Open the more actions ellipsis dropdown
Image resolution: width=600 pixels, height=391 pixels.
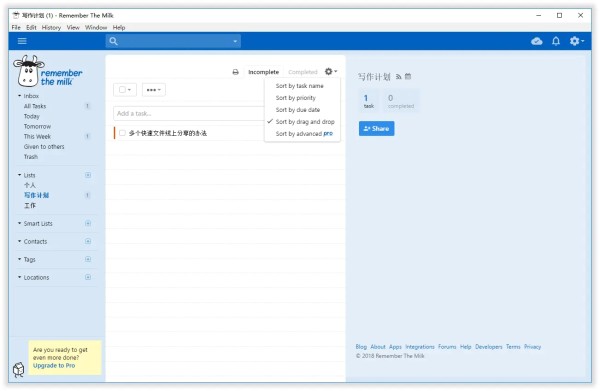(154, 90)
